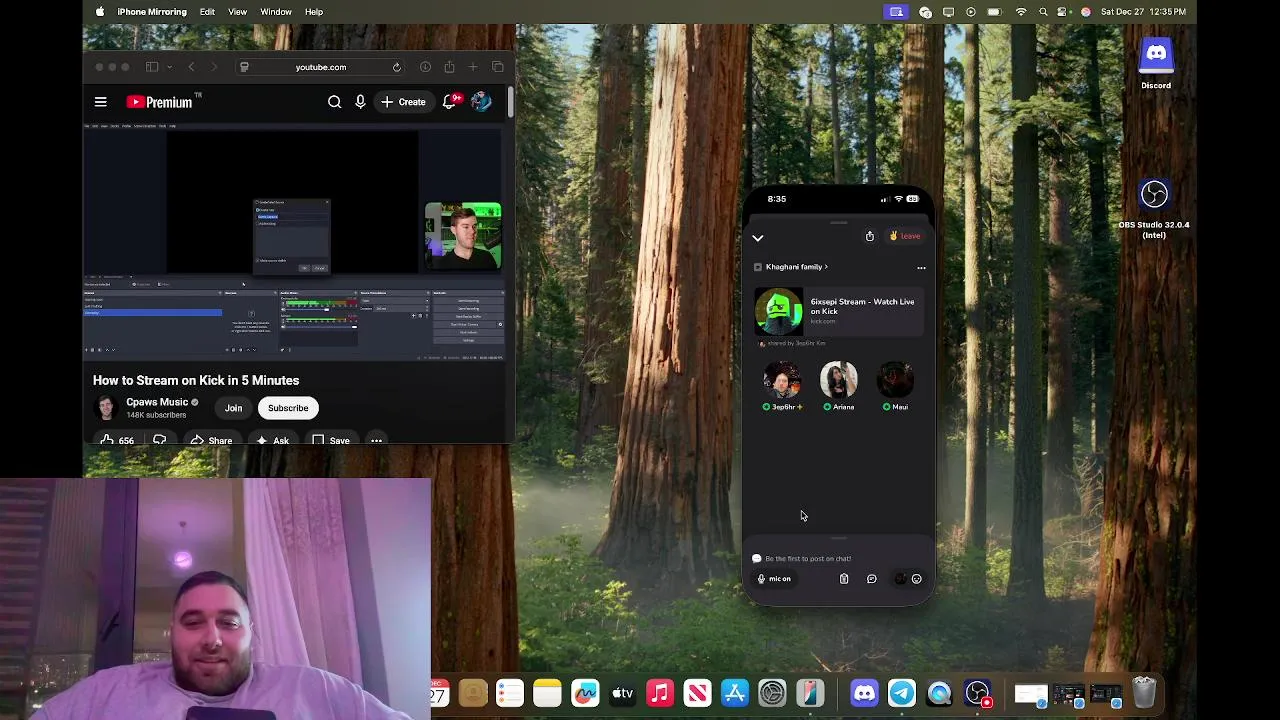Open more actions ellipsis under video
The image size is (1280, 720).
[377, 441]
